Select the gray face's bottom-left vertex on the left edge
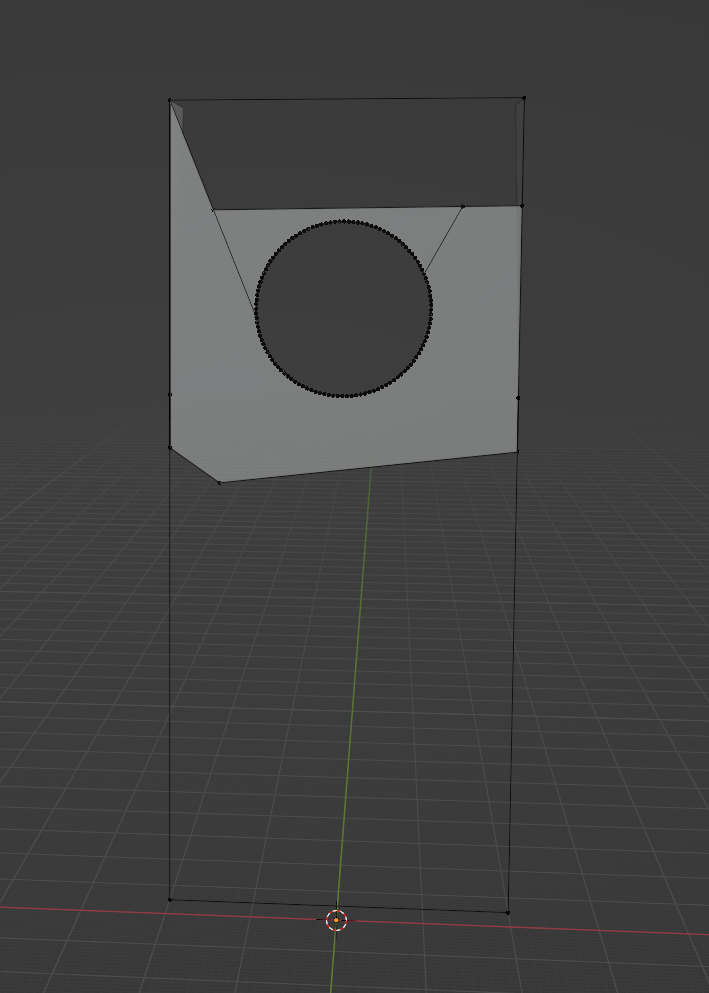709x993 pixels. (x=170, y=448)
